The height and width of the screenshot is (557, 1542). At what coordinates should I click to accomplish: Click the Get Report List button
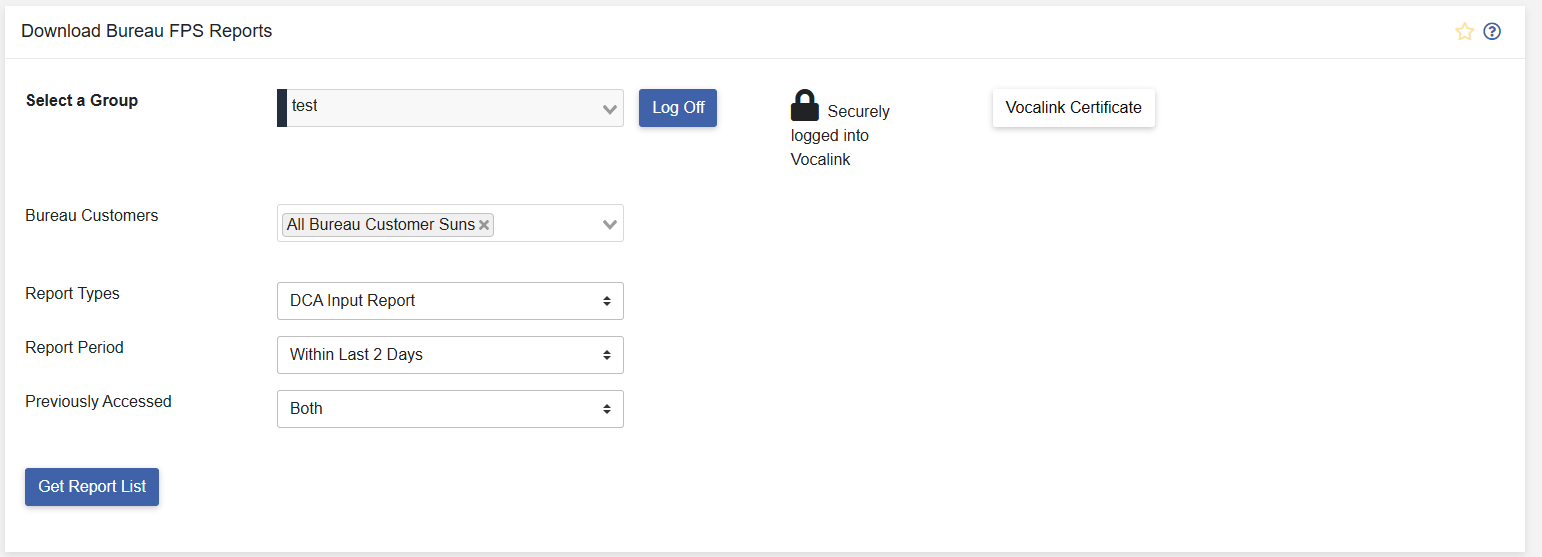(x=92, y=487)
